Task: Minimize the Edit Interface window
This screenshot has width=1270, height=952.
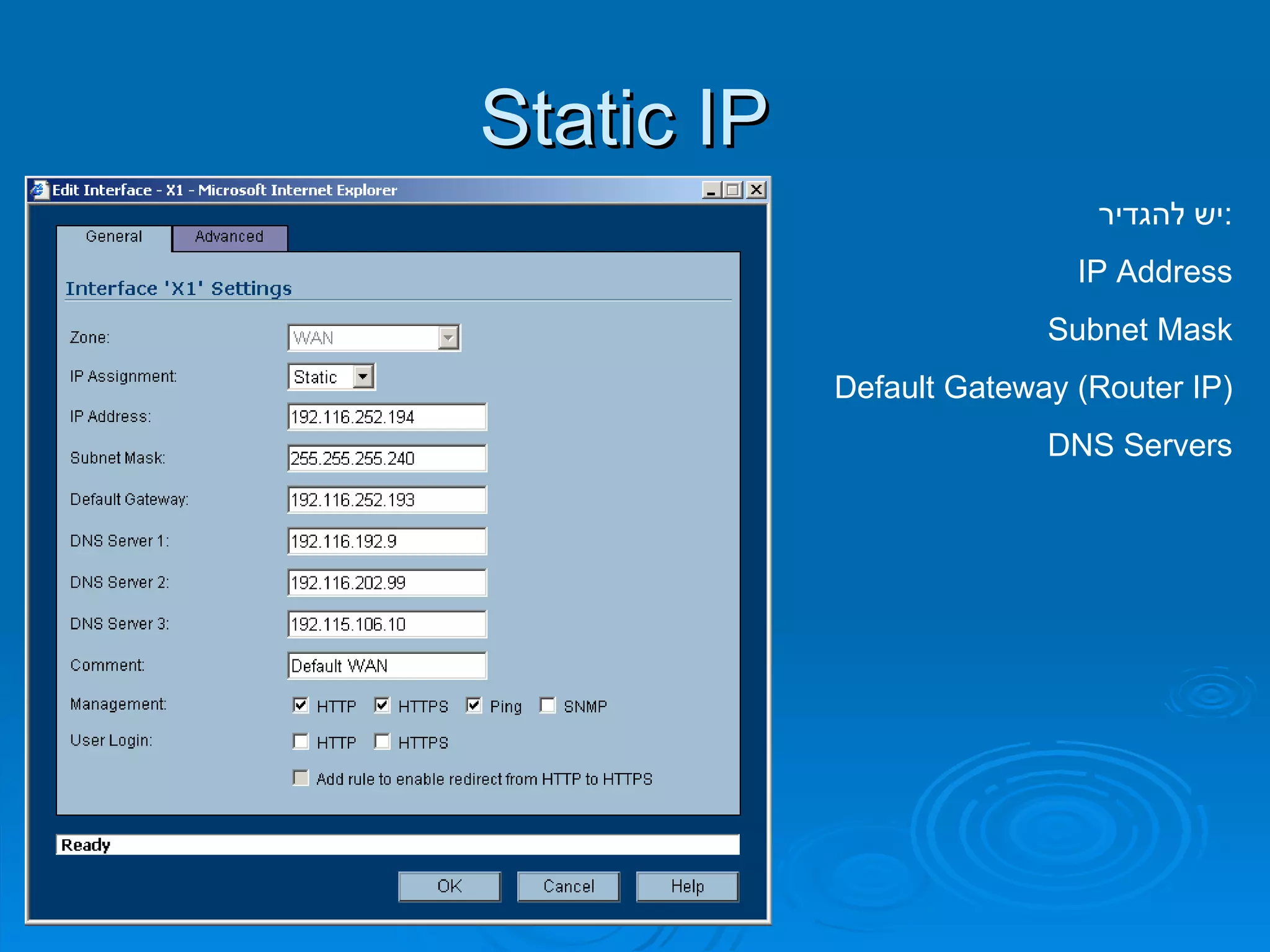Action: point(711,190)
